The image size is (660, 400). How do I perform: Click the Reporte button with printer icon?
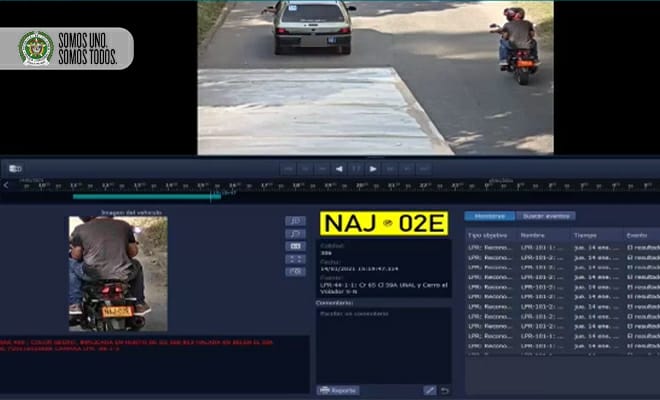[338, 389]
